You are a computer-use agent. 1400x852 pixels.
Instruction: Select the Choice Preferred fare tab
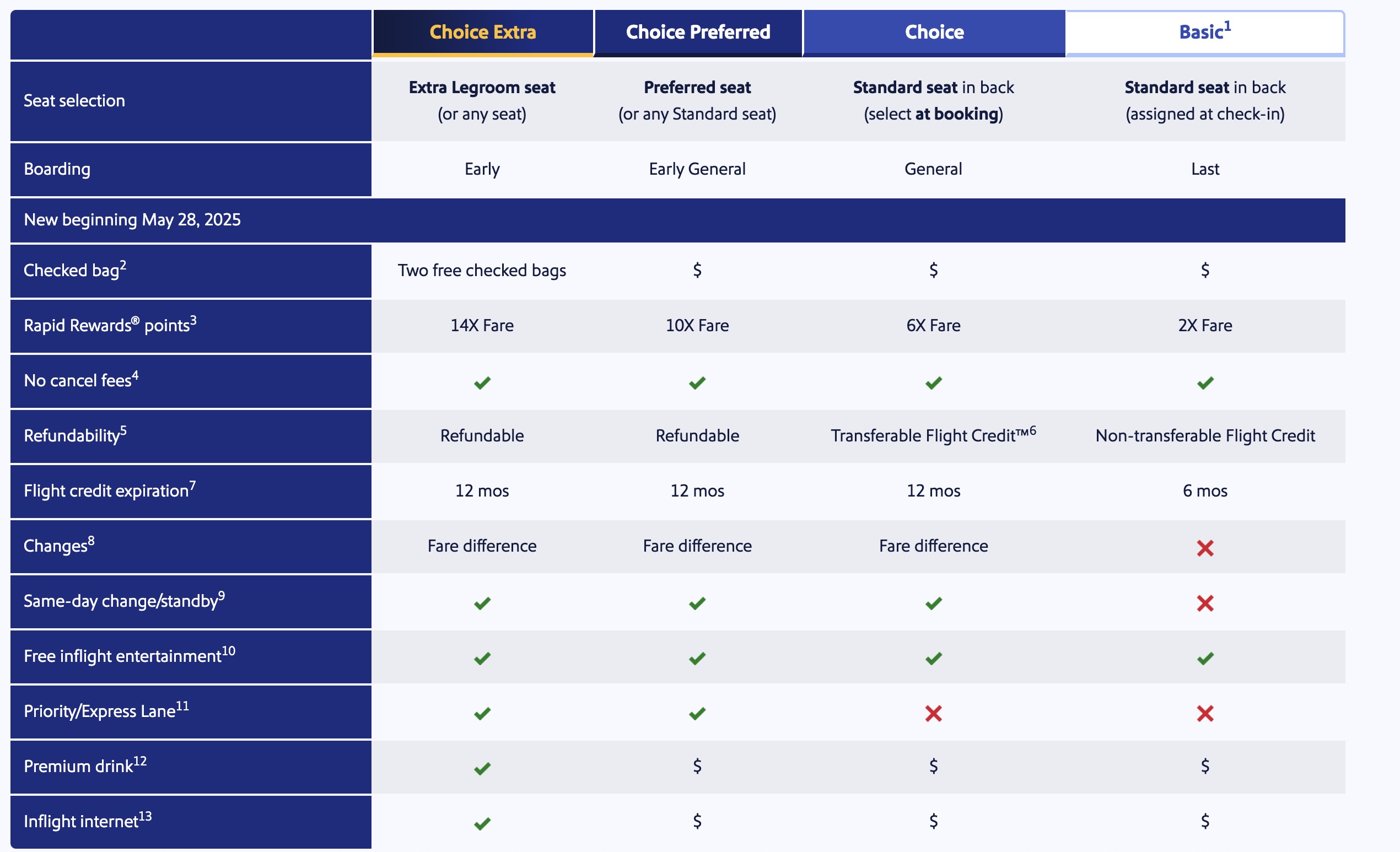pyautogui.click(x=698, y=33)
